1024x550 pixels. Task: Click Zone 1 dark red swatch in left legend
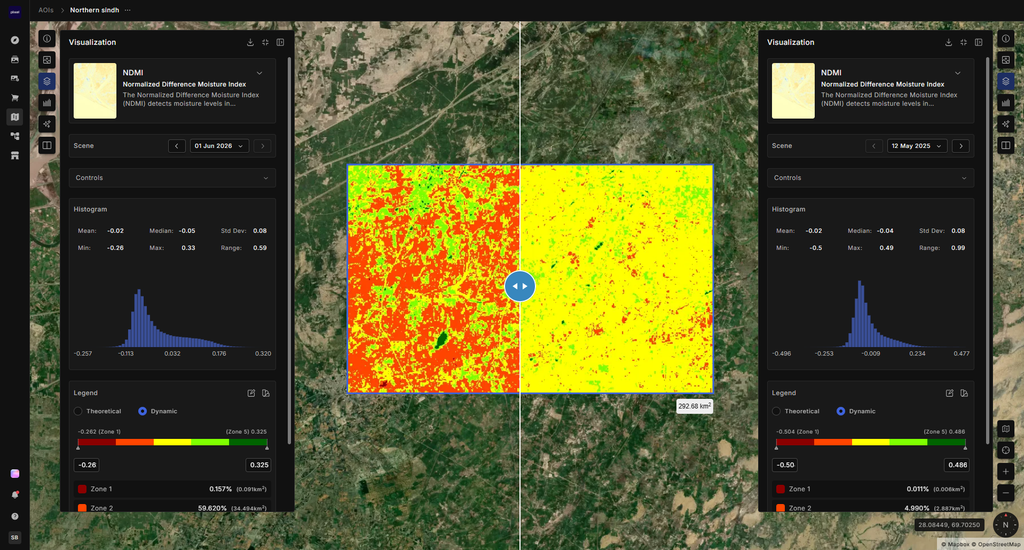[82, 489]
